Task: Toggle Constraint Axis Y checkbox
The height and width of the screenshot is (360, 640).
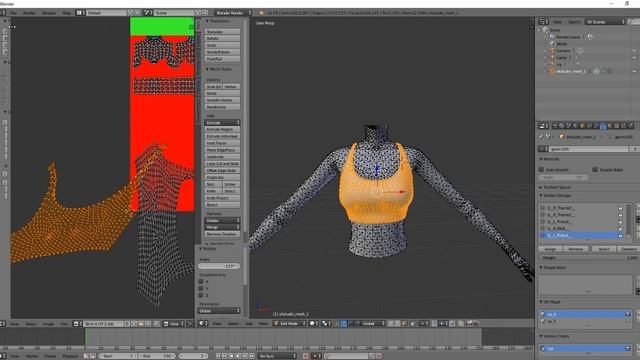Action: pyautogui.click(x=201, y=288)
